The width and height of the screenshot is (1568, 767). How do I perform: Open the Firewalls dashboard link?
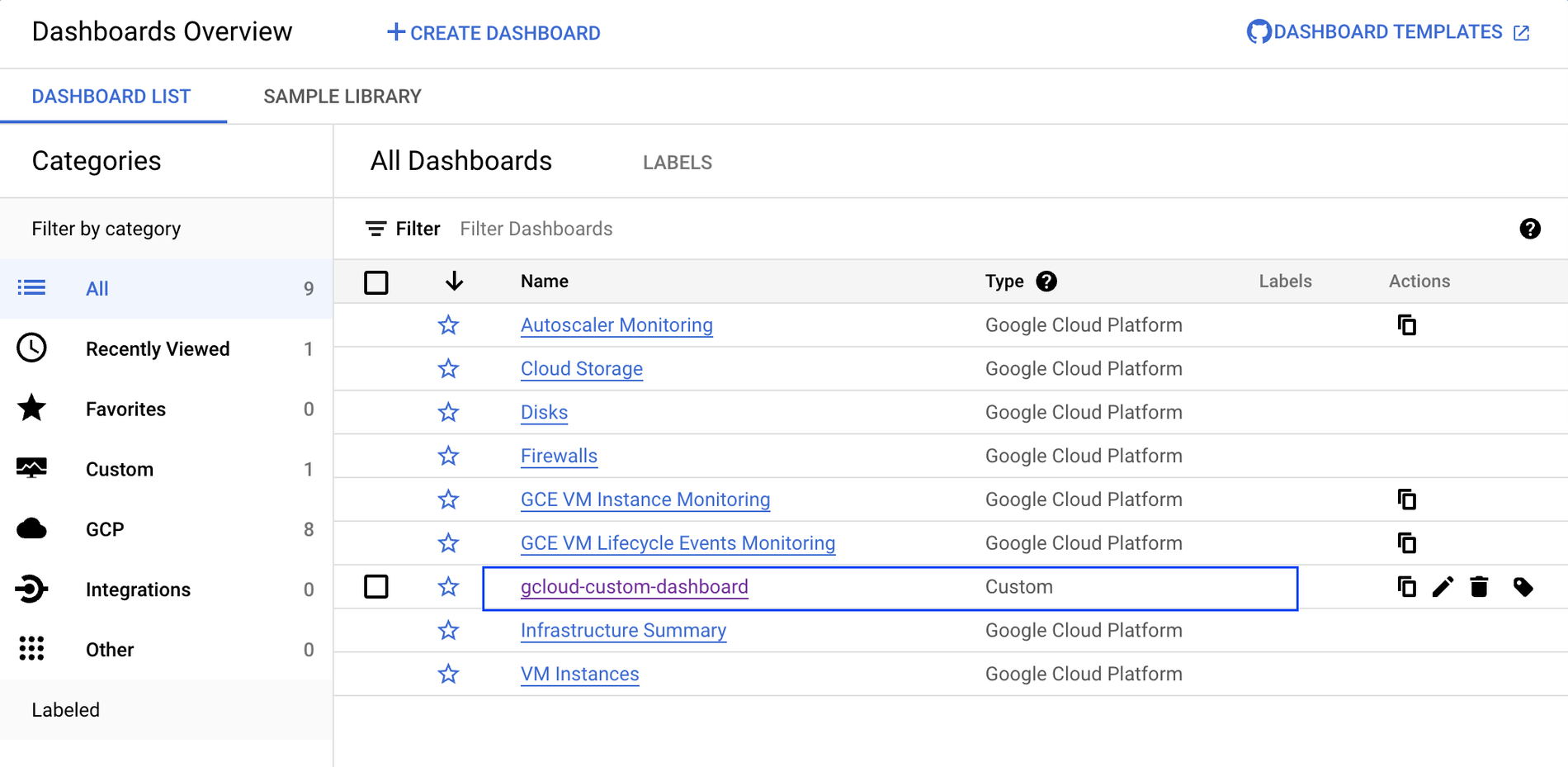(559, 456)
